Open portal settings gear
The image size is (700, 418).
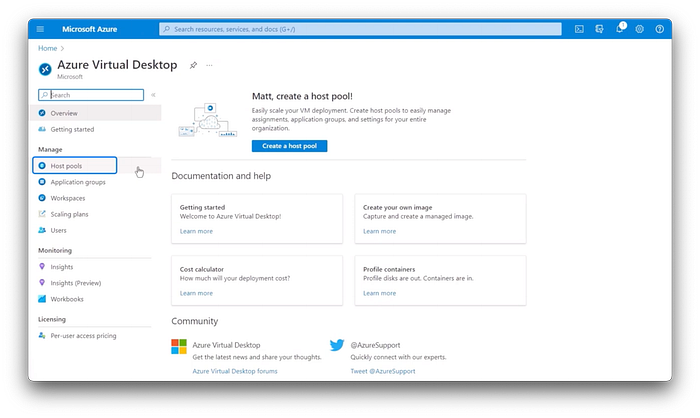click(x=639, y=29)
